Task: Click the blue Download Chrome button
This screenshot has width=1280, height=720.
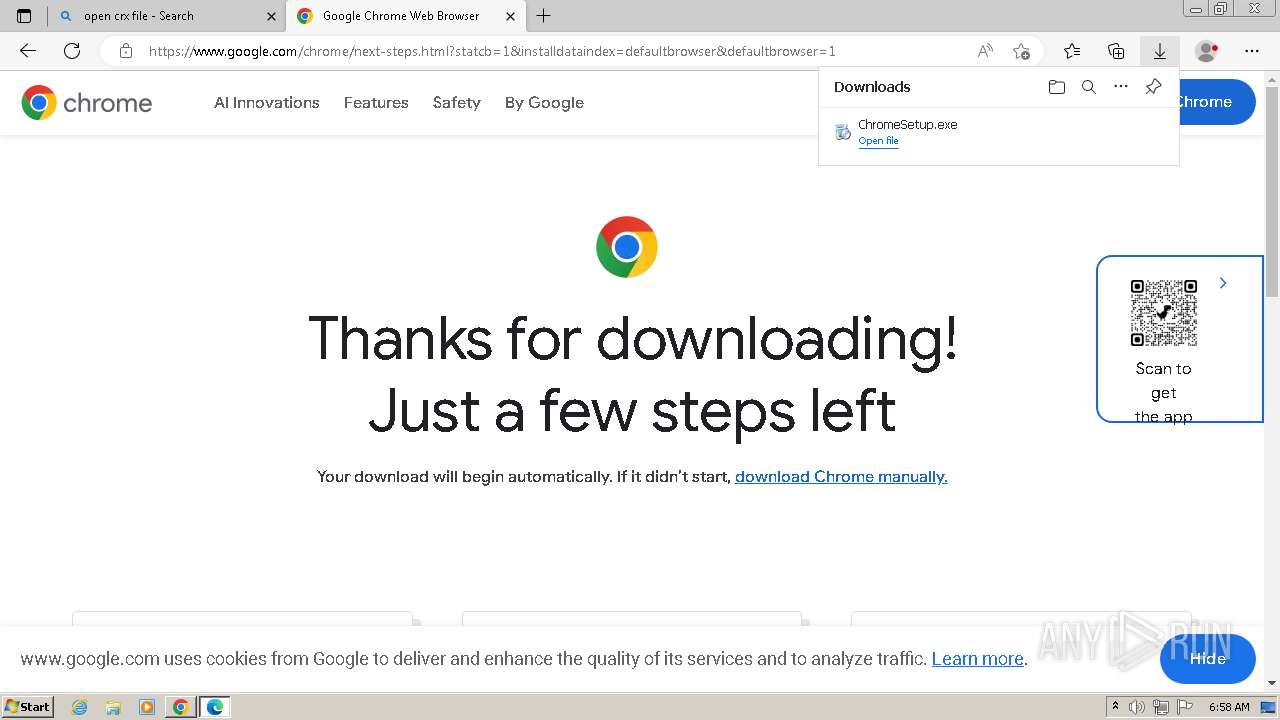Action: click(x=1217, y=102)
